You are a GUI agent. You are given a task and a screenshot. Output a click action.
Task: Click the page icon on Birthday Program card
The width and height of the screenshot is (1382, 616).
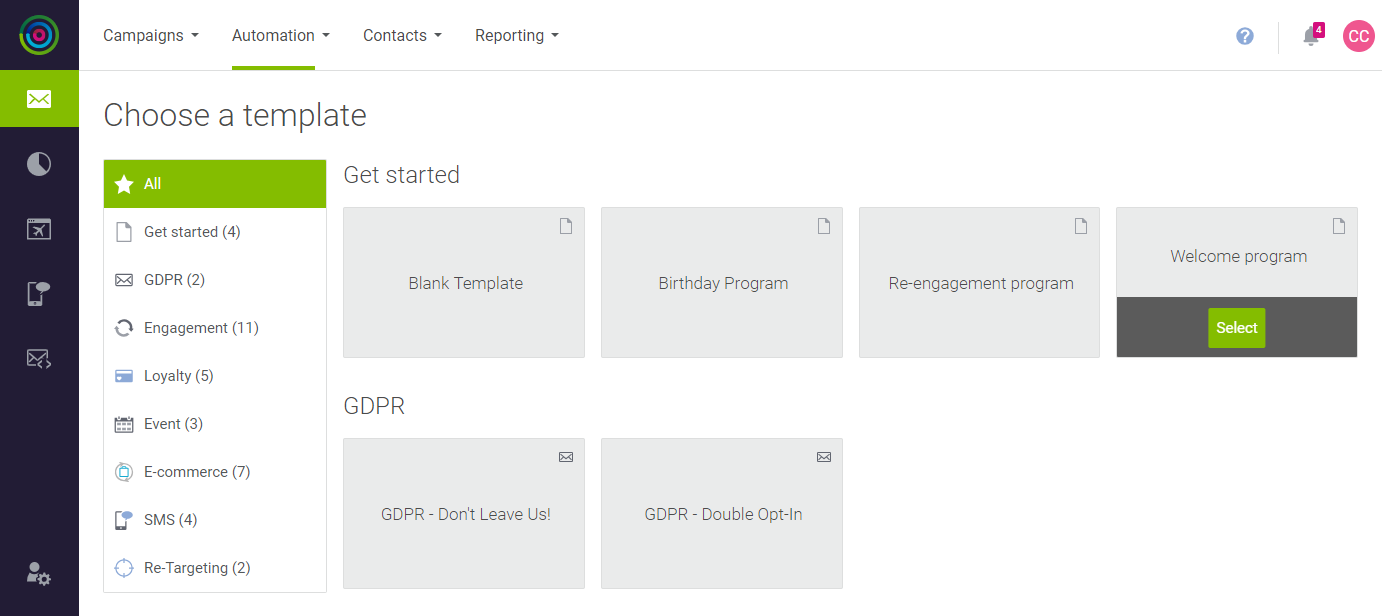tap(824, 226)
